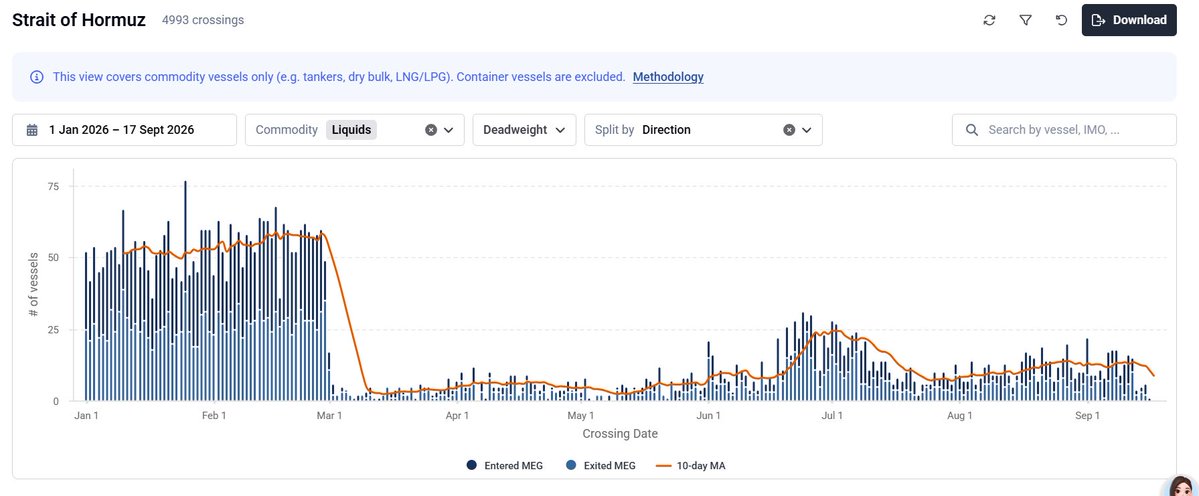Click the Download button

pyautogui.click(x=1129, y=21)
